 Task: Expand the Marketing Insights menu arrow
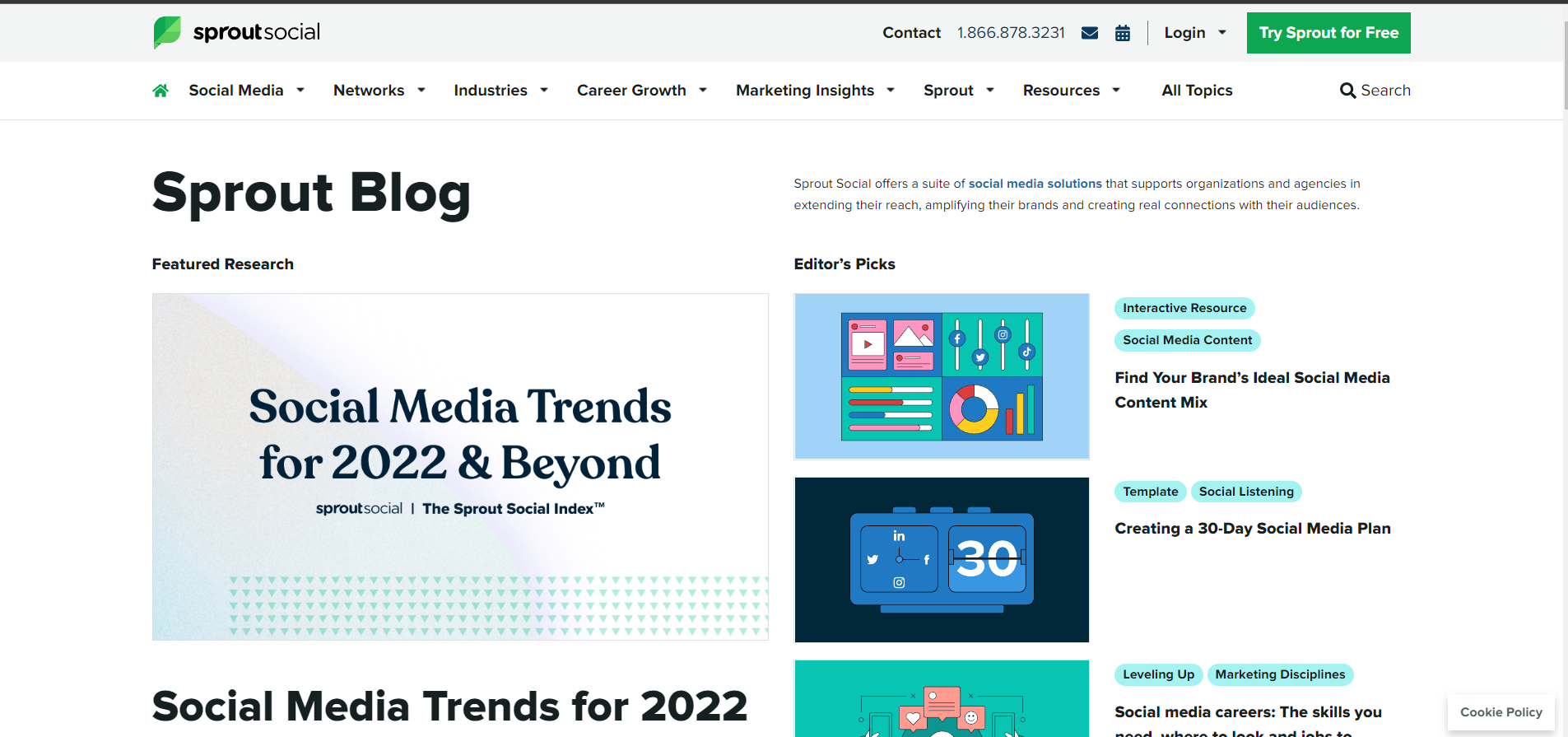point(891,91)
